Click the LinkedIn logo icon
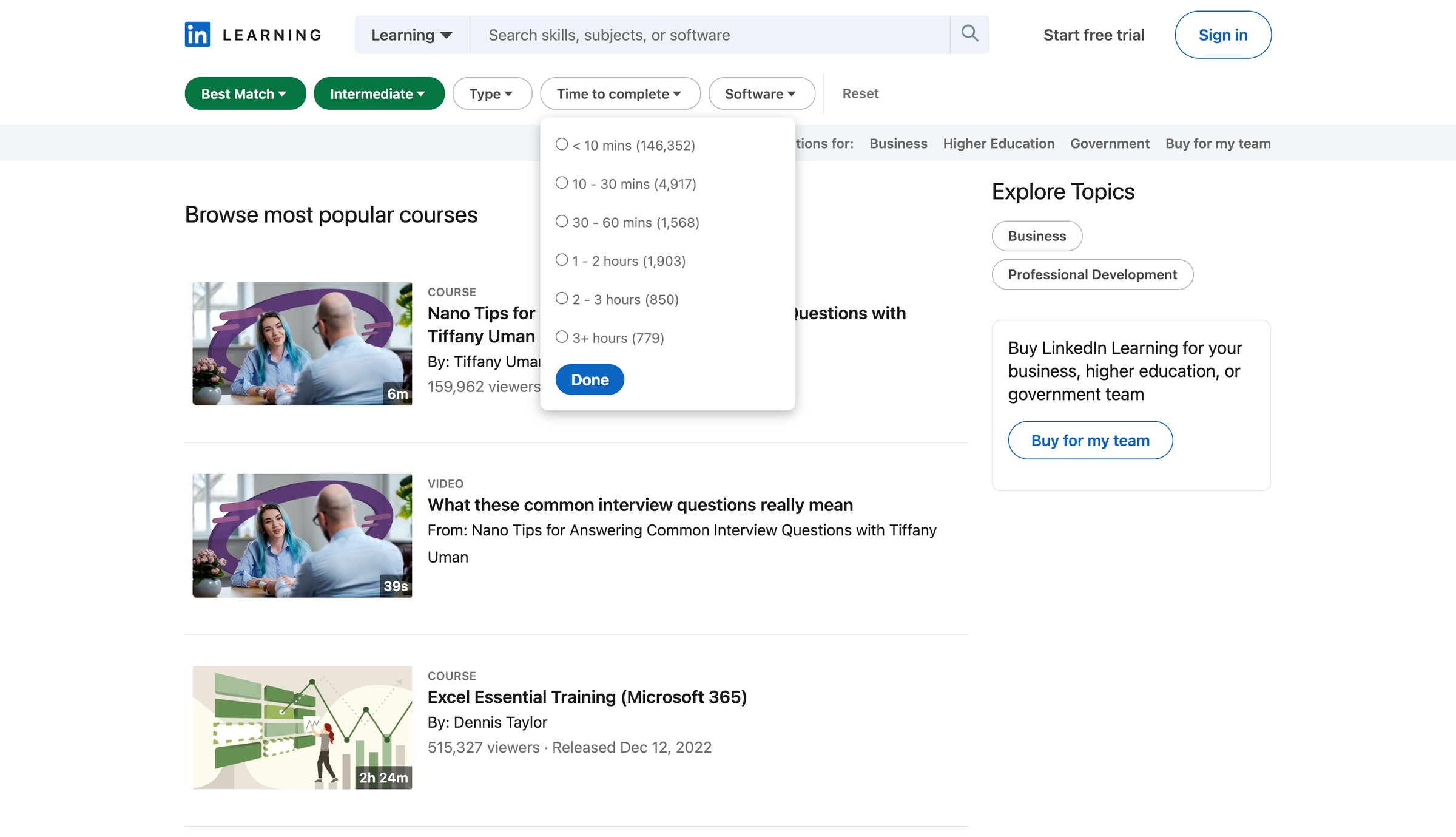 point(197,35)
